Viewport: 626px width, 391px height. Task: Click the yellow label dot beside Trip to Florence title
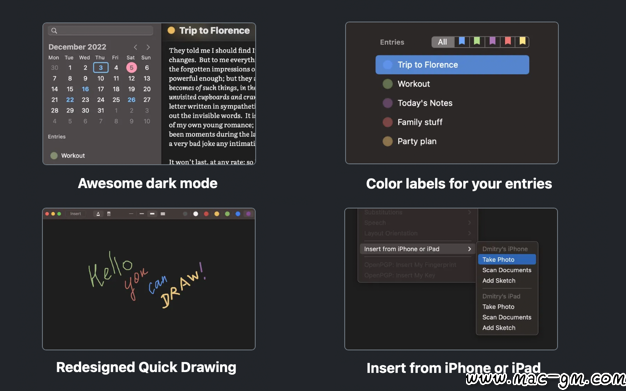(171, 30)
